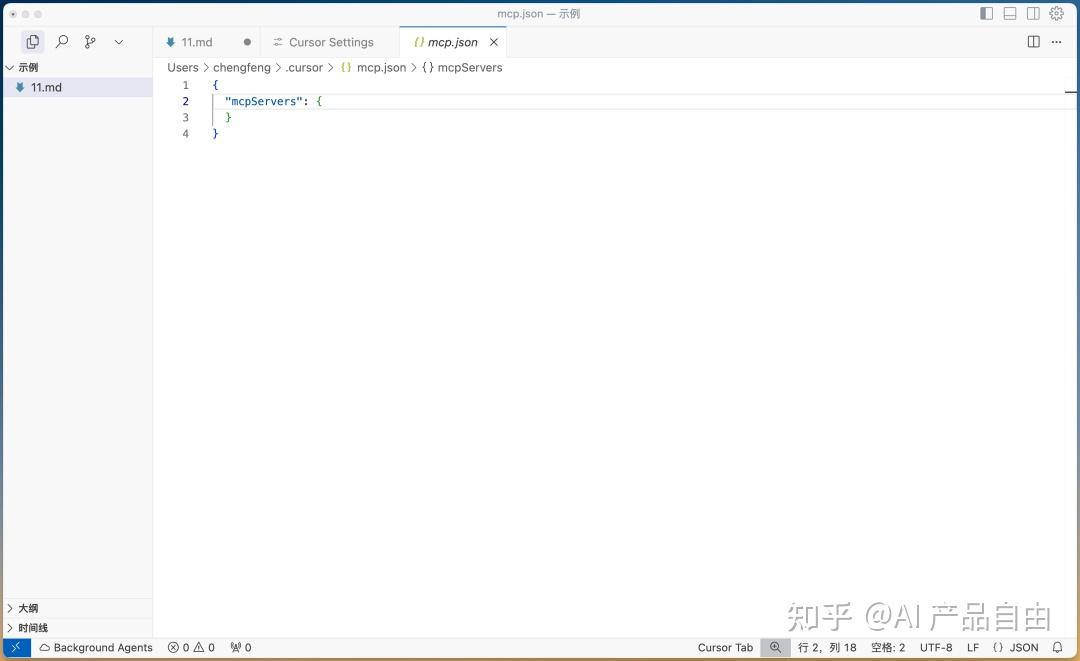
Task: Select UTF-8 encoding status item
Action: 936,647
